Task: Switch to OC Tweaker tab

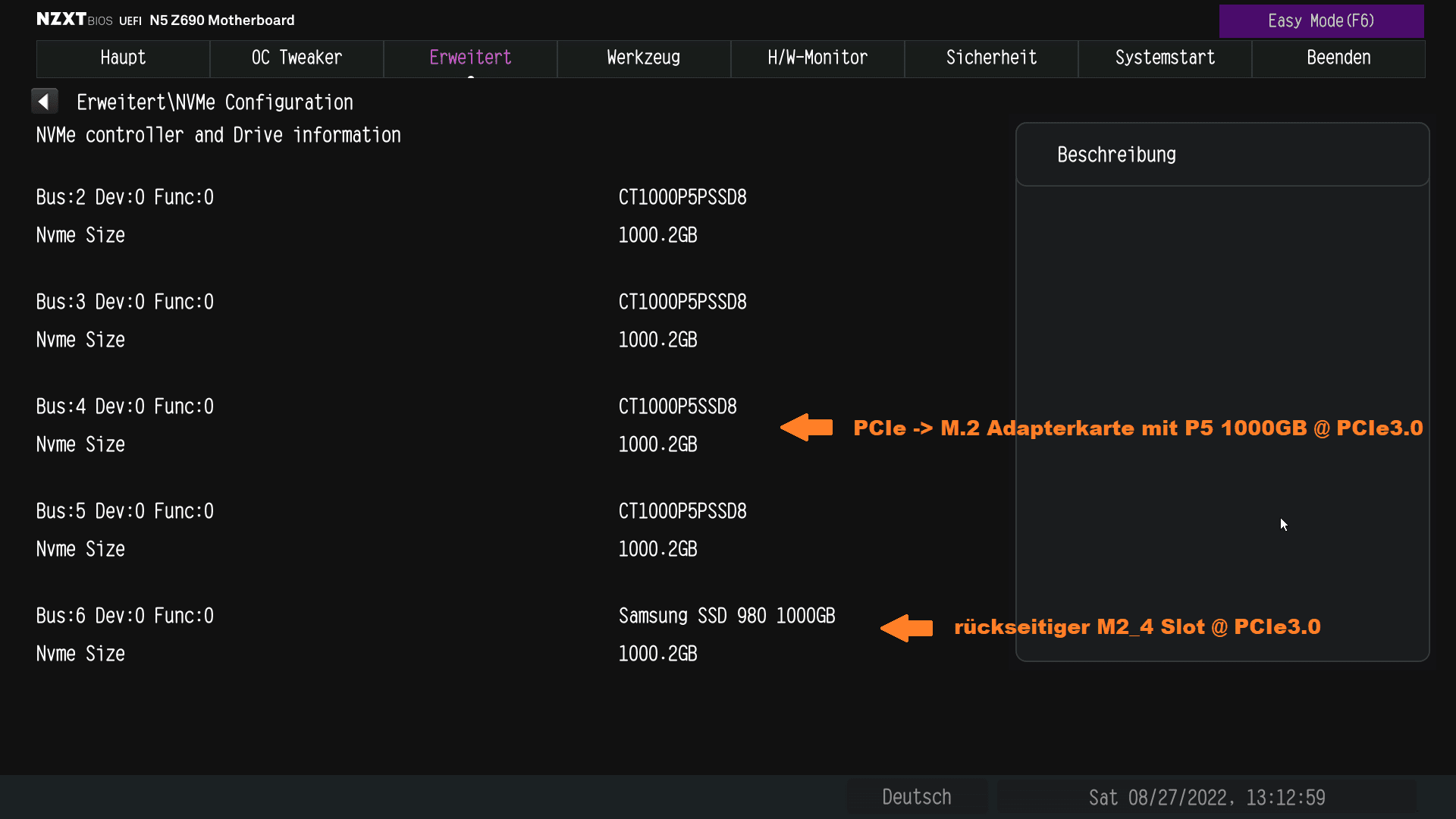Action: click(297, 58)
